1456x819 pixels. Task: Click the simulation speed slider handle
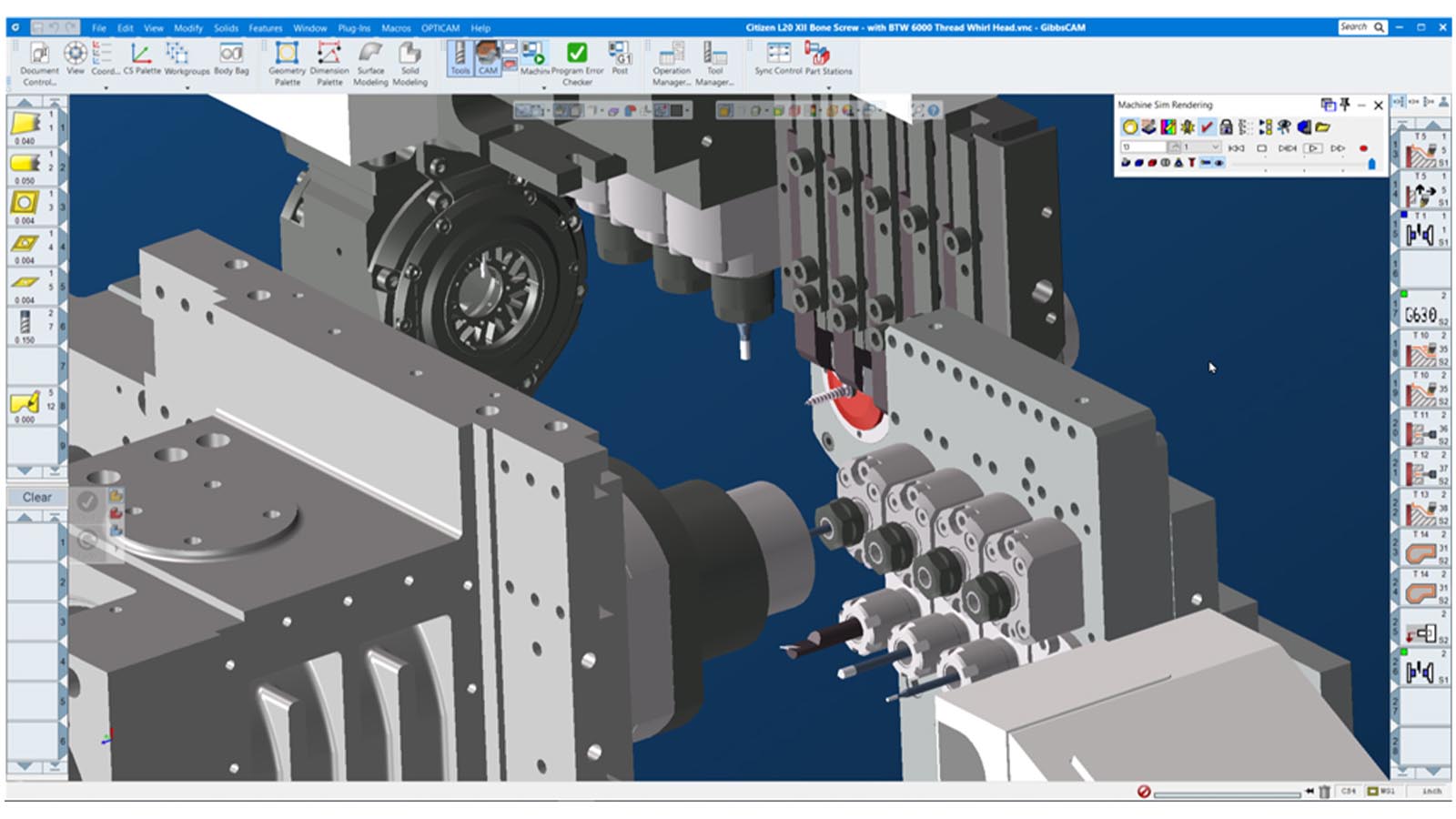click(x=1372, y=164)
